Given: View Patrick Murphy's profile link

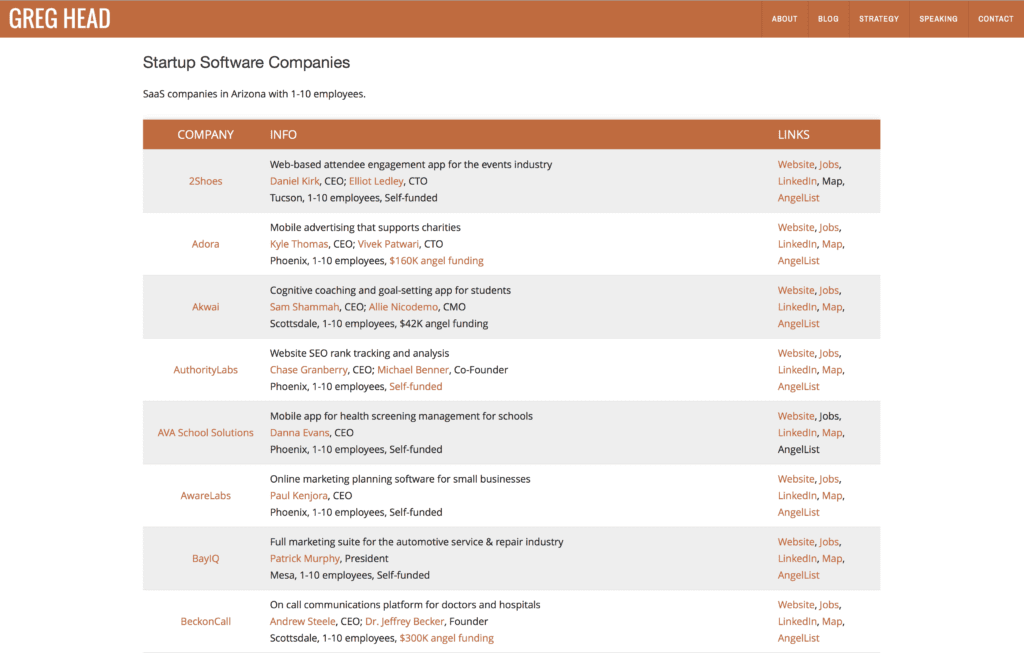Looking at the screenshot, I should click(x=305, y=558).
